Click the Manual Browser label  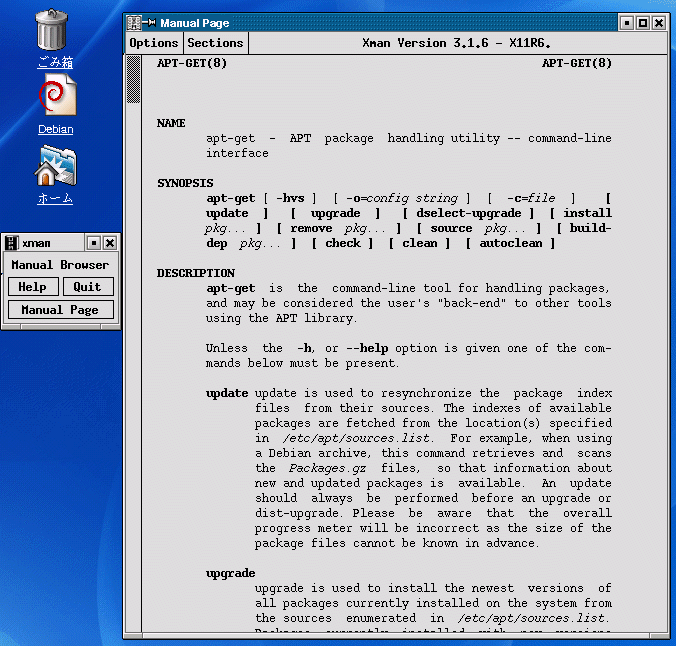60,264
